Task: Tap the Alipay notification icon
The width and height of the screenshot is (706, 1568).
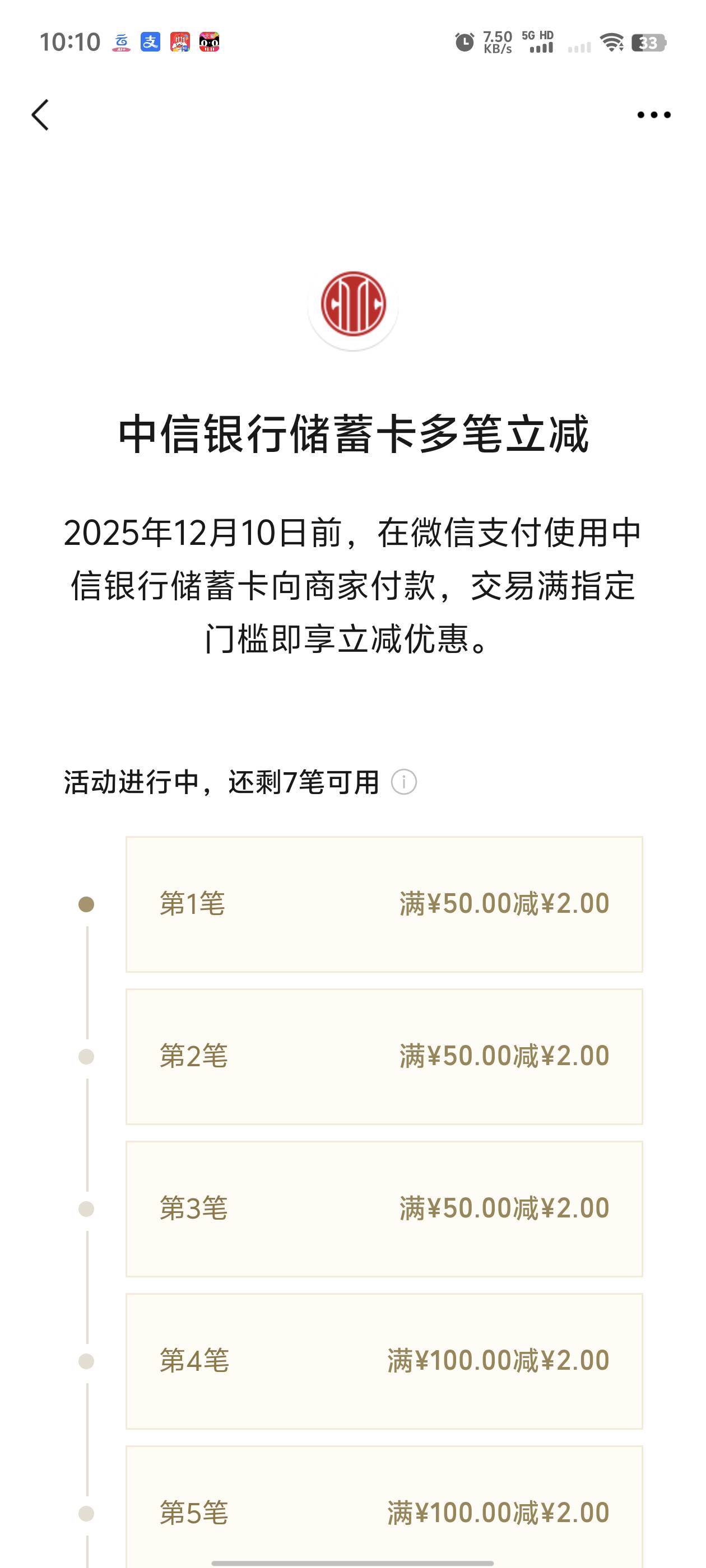Action: tap(151, 42)
